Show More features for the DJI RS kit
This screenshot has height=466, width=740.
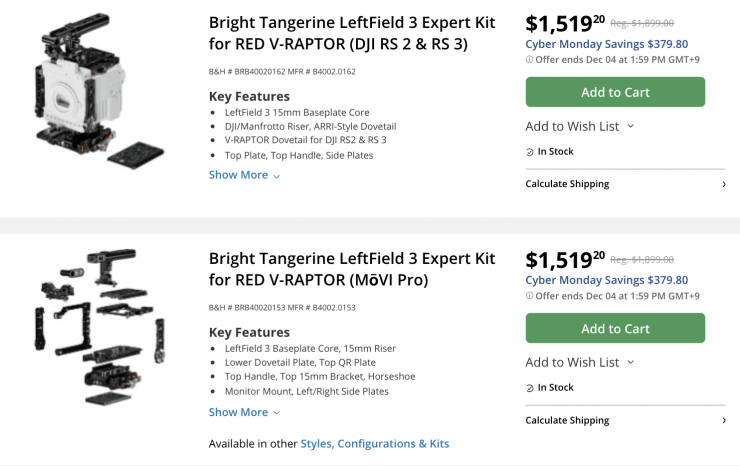244,175
